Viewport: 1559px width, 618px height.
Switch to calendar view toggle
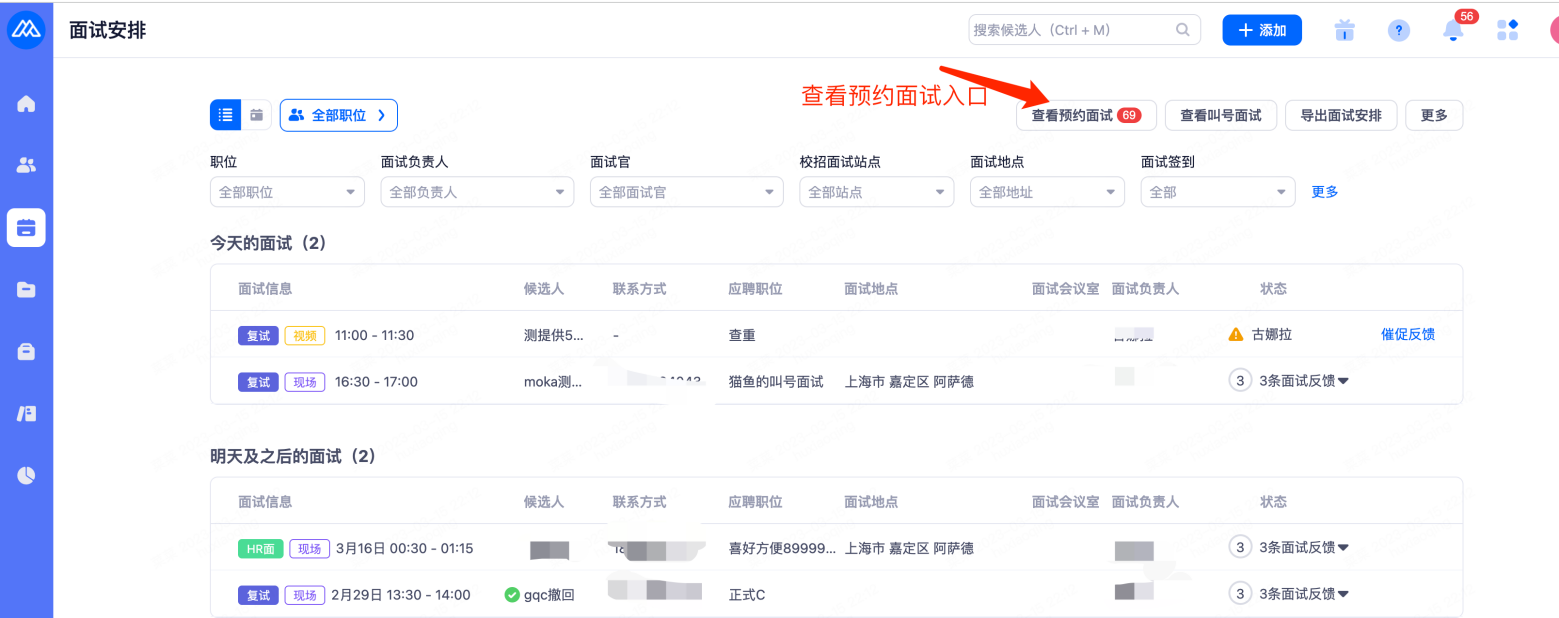point(256,115)
